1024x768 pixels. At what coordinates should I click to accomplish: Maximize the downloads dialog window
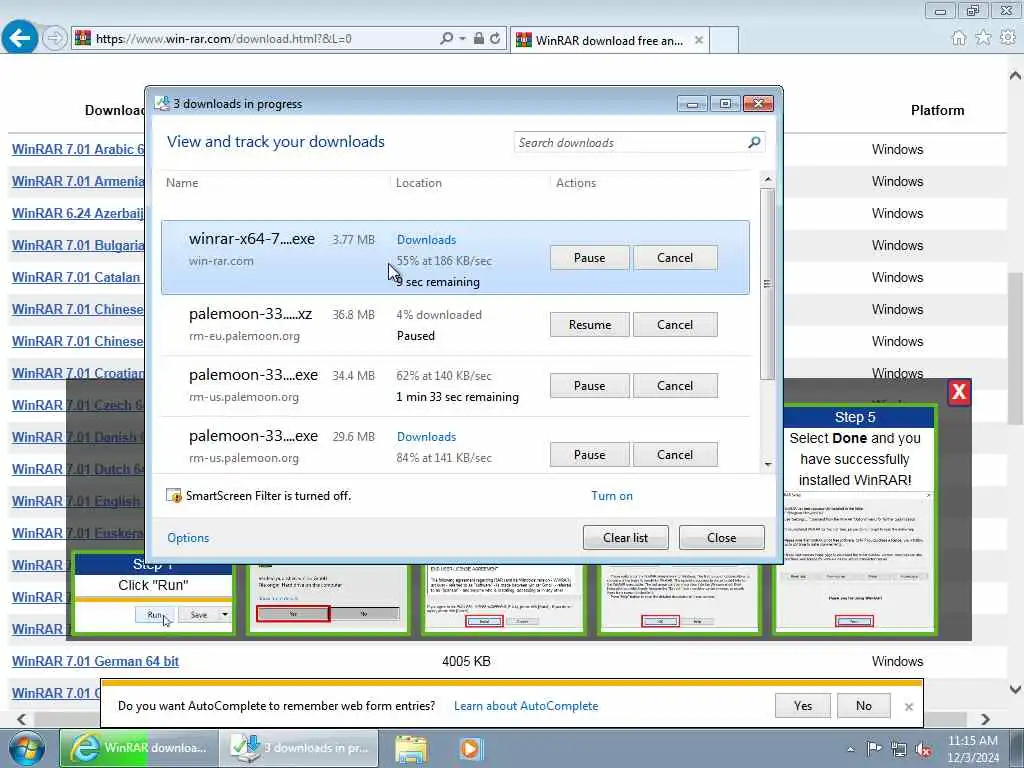tap(725, 104)
